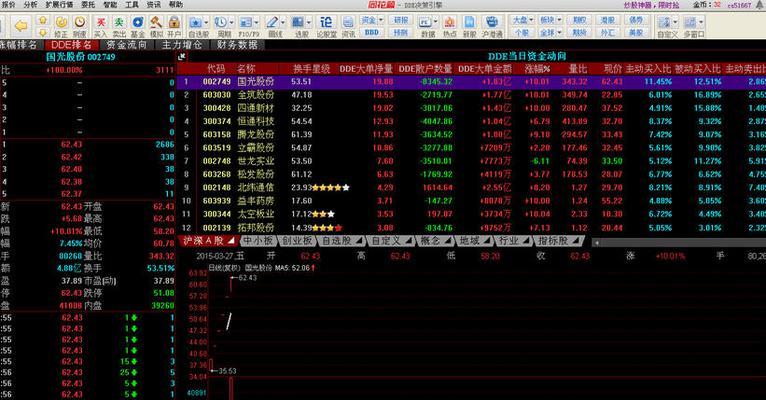
Task: Click the BBD button
Action: tap(372, 32)
